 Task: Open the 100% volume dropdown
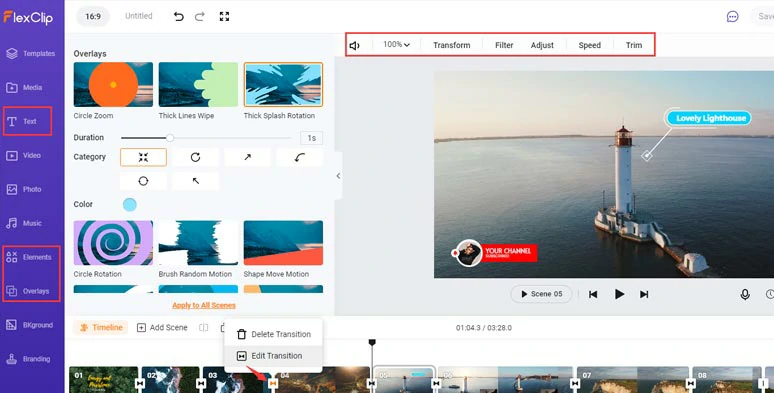[396, 44]
